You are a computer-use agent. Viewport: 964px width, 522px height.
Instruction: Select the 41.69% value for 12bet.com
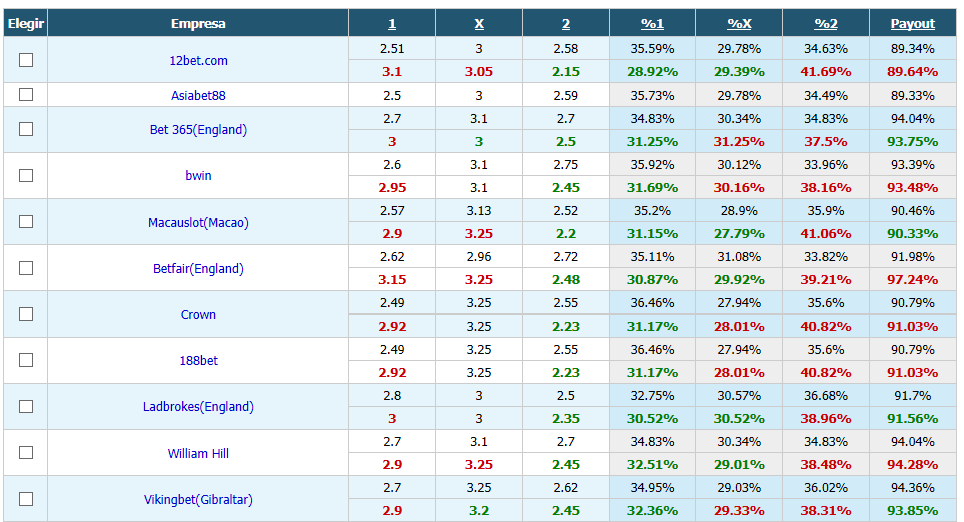pos(826,71)
